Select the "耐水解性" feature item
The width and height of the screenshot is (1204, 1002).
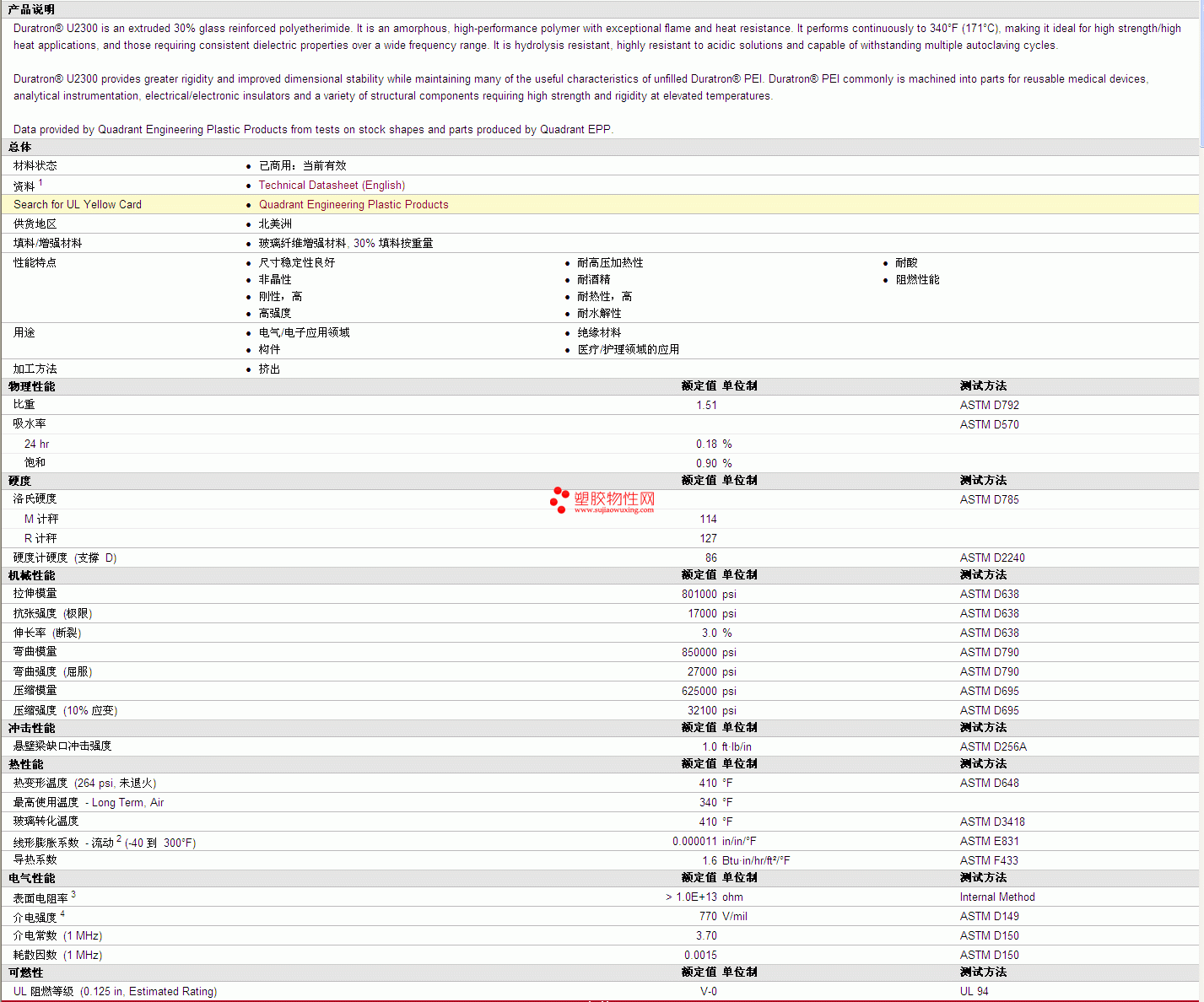599,314
